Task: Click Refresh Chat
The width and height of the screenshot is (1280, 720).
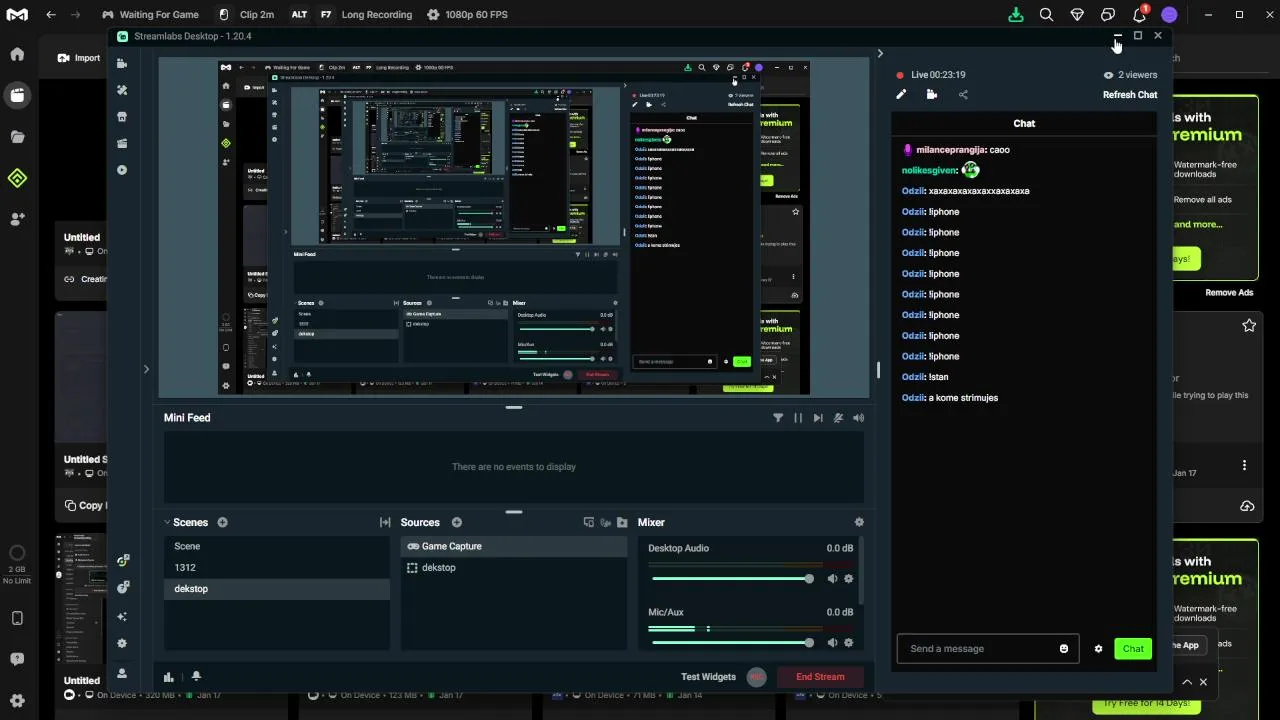Action: click(x=1130, y=95)
